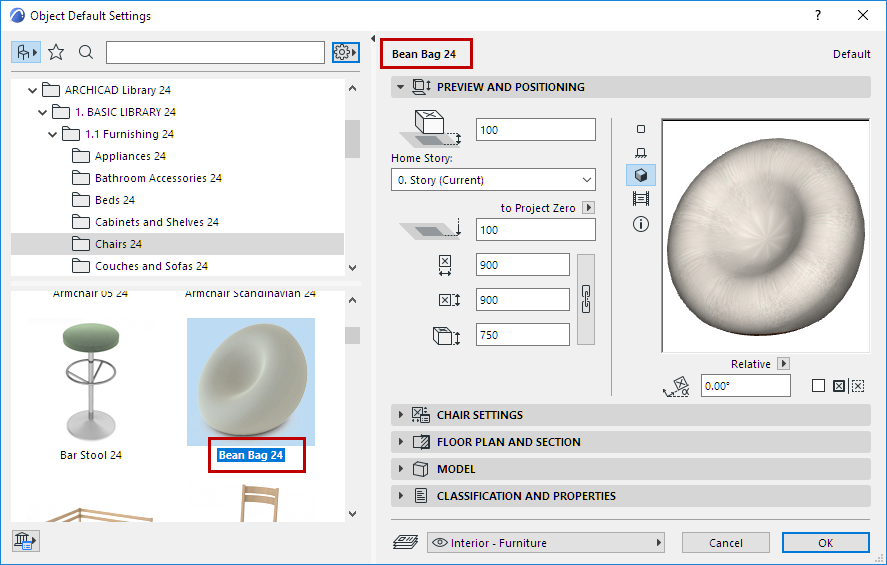The width and height of the screenshot is (887, 565).
Task: Open the Home Story dropdown
Action: [x=493, y=180]
